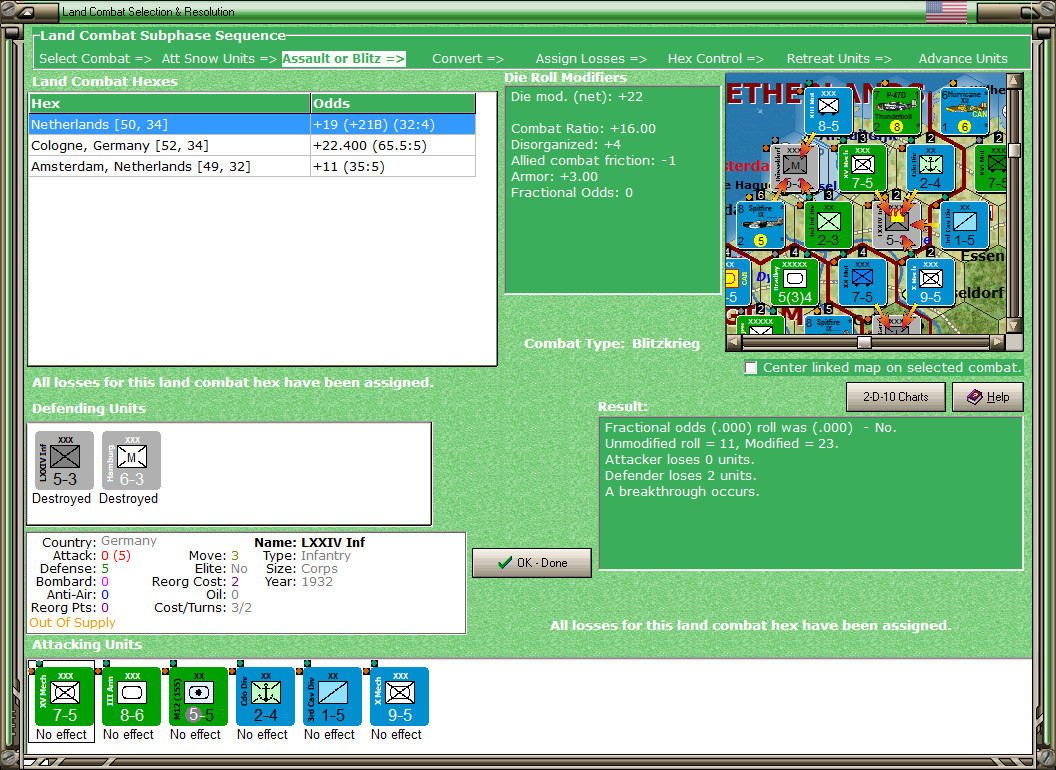1056x770 pixels.
Task: Click the Hex column header
Action: (x=169, y=104)
